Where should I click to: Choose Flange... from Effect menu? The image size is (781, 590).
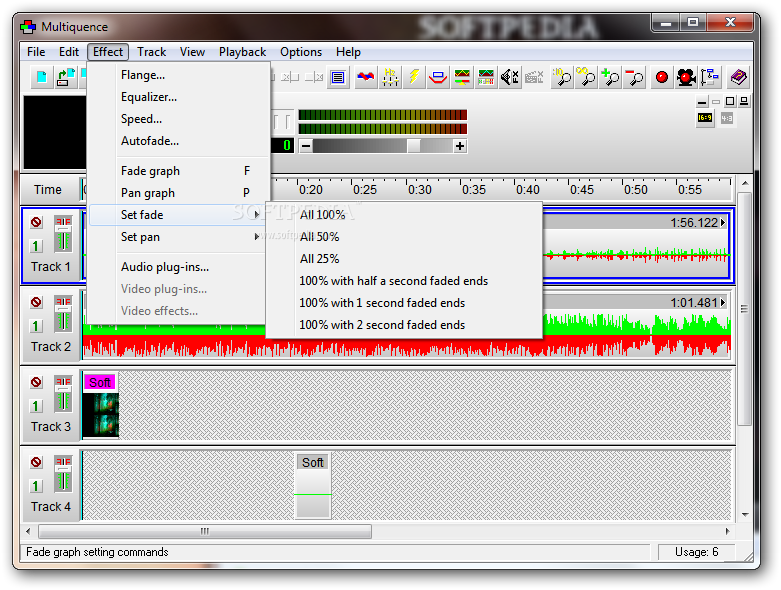(178, 75)
